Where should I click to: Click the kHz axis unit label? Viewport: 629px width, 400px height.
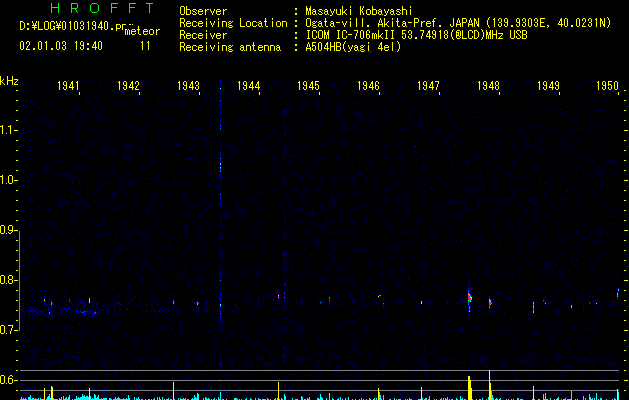click(x=9, y=81)
